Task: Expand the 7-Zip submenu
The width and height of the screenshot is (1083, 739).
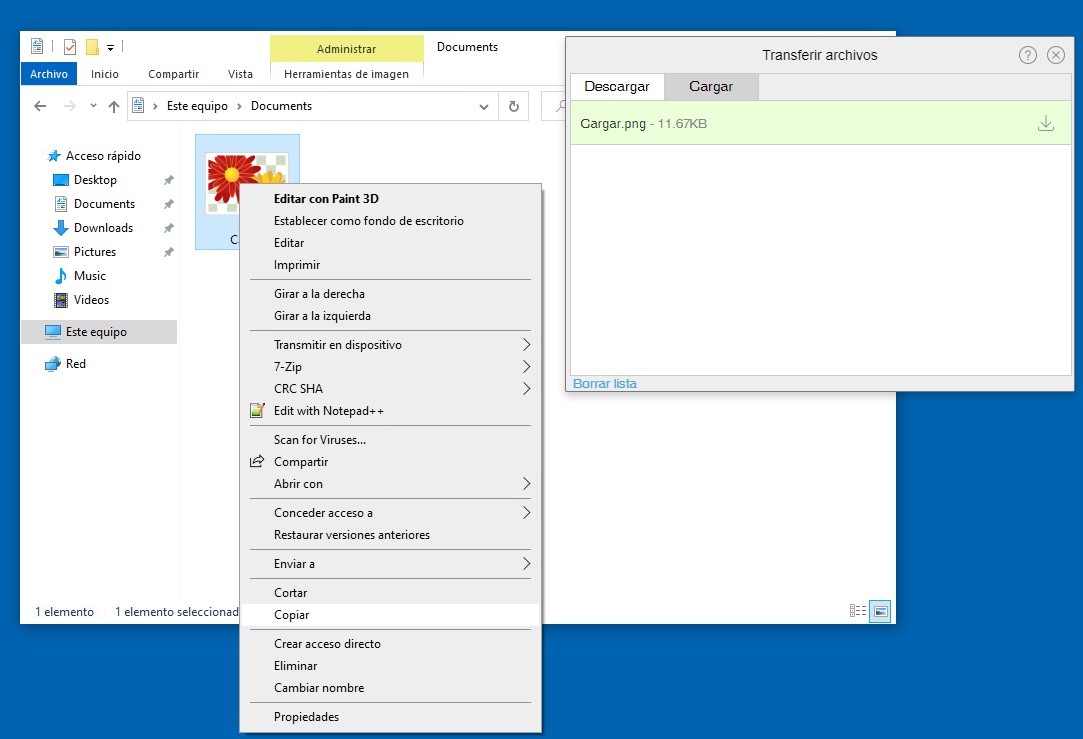Action: click(526, 367)
